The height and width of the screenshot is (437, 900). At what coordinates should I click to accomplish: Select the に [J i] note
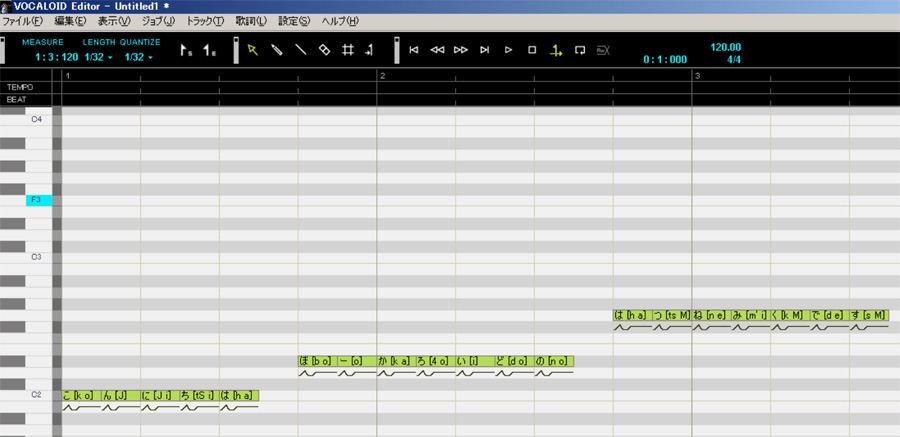click(x=160, y=396)
